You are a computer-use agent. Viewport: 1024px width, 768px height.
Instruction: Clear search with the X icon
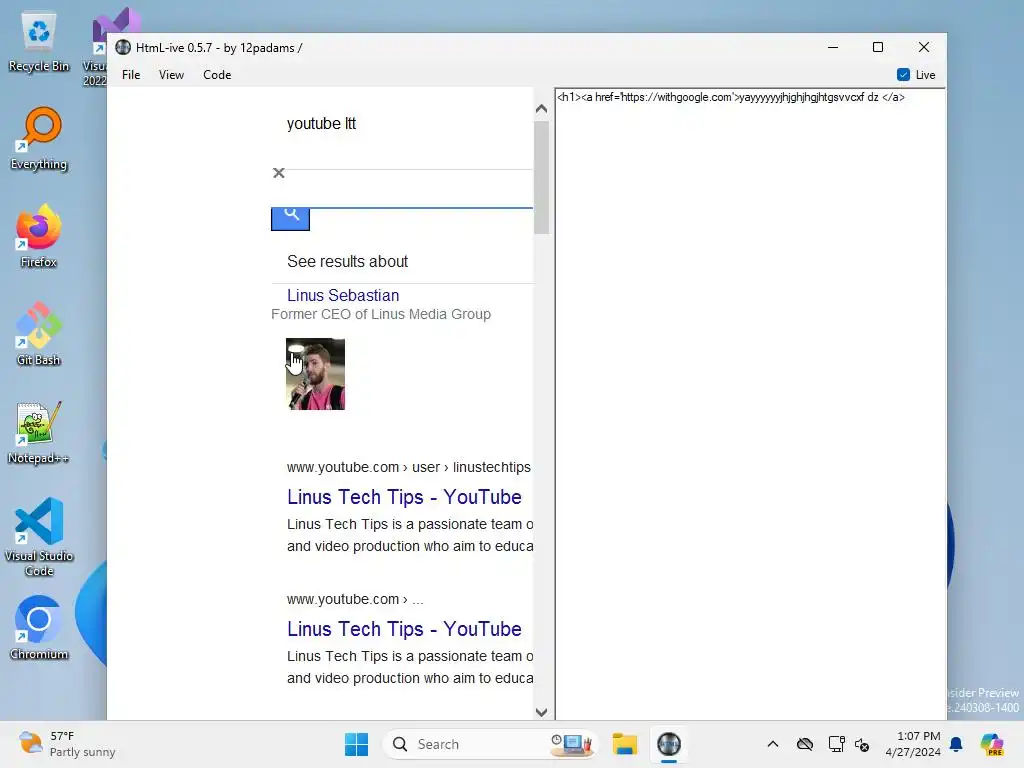click(279, 172)
